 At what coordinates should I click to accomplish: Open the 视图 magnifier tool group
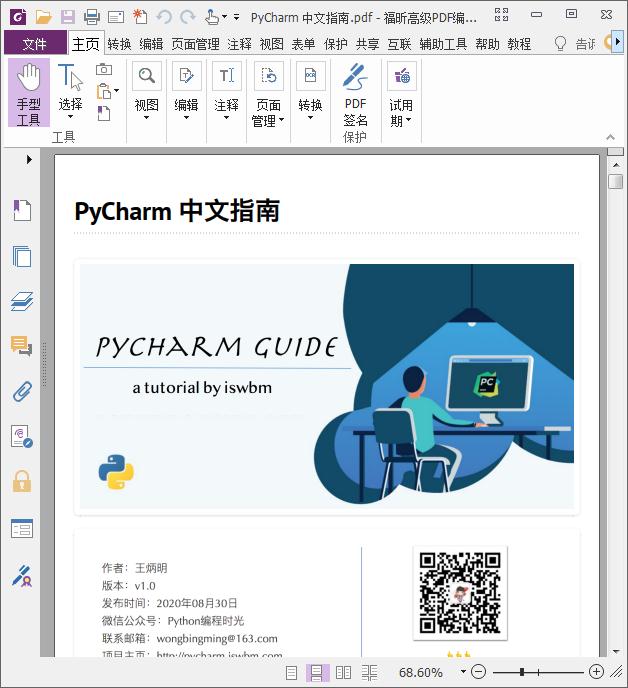coord(147,92)
